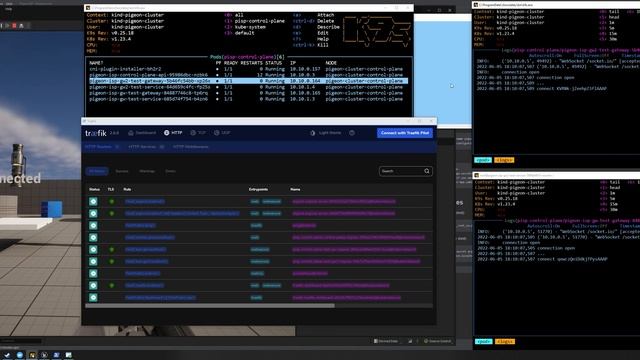Click status icon of third router row

(93, 225)
